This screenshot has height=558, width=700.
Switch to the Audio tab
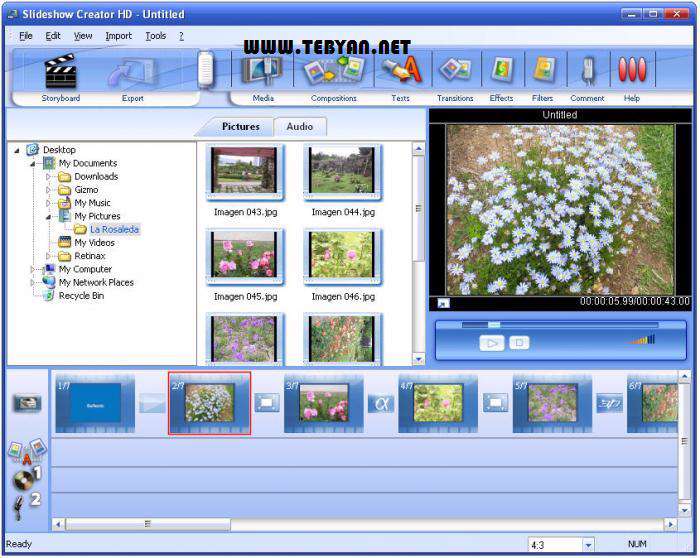click(300, 126)
